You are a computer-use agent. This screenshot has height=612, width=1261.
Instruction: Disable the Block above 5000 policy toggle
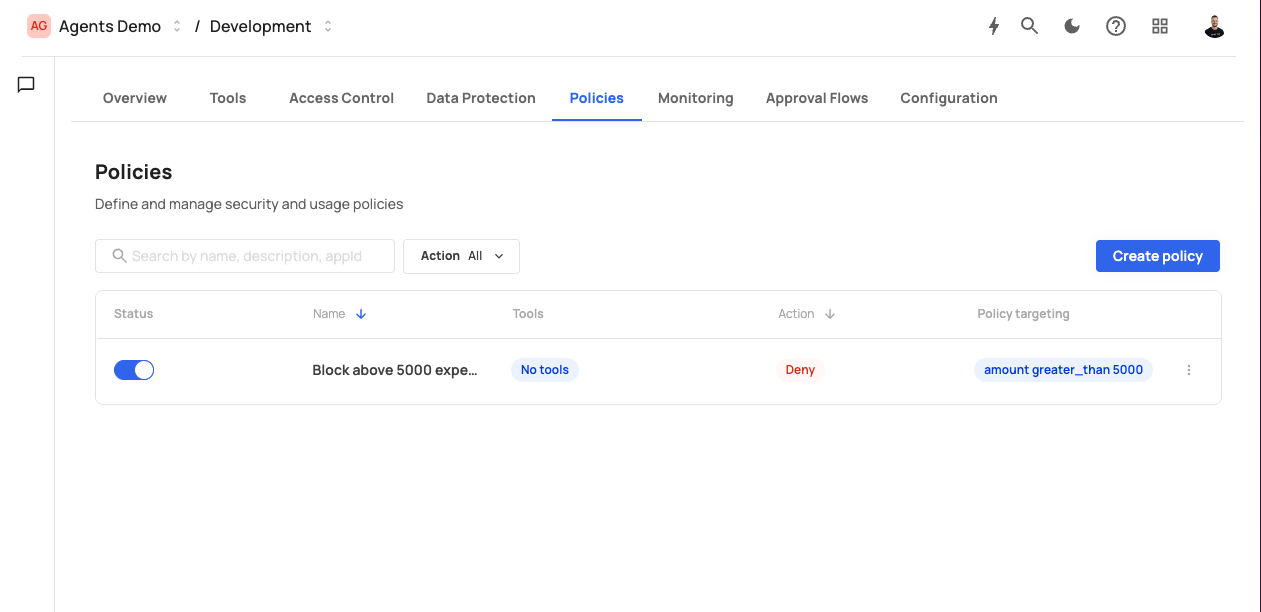(134, 370)
